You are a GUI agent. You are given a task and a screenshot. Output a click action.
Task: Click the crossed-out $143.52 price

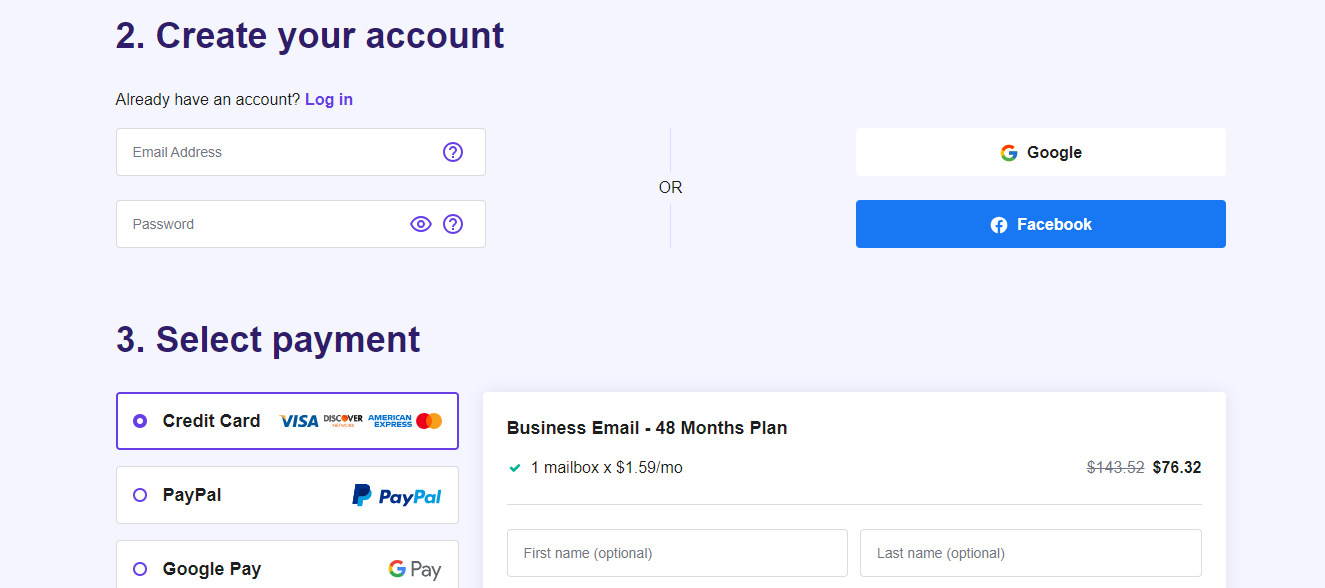pyautogui.click(x=1115, y=467)
